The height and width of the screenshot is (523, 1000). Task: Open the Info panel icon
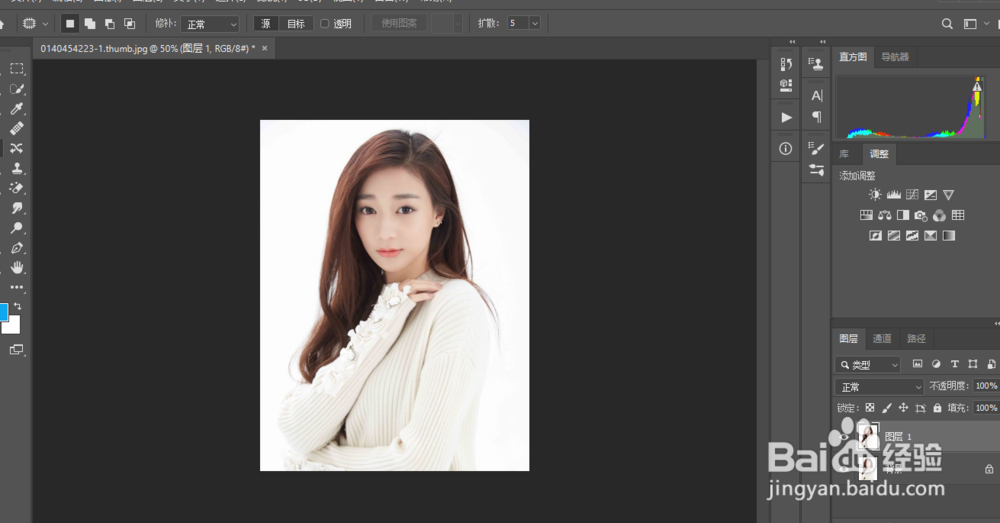tap(786, 149)
